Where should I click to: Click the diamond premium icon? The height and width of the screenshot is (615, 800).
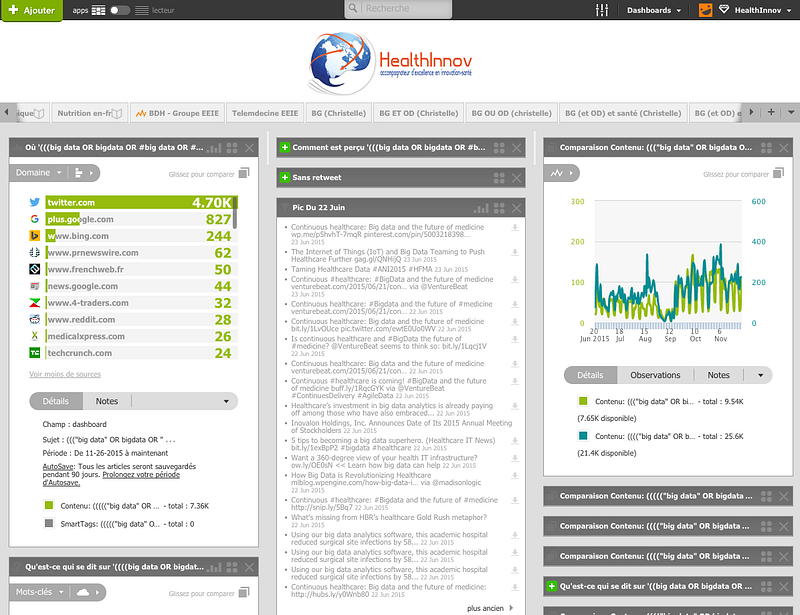pos(724,9)
